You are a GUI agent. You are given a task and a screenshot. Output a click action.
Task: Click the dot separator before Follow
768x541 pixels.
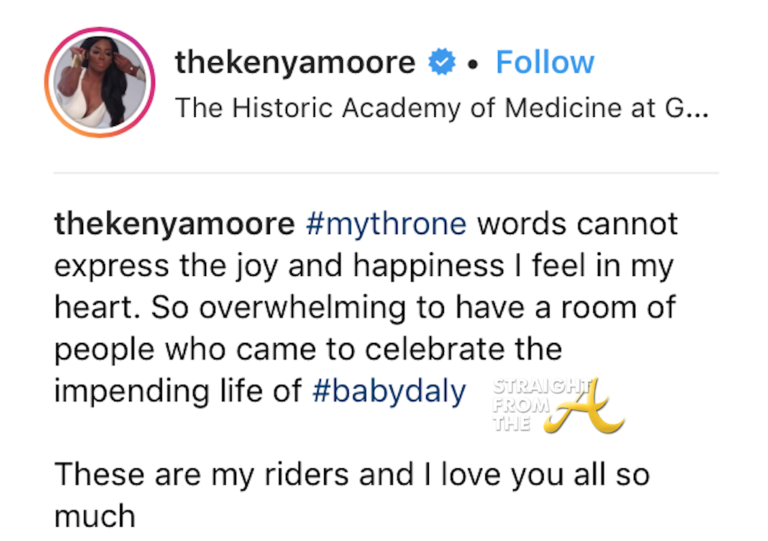(x=473, y=64)
